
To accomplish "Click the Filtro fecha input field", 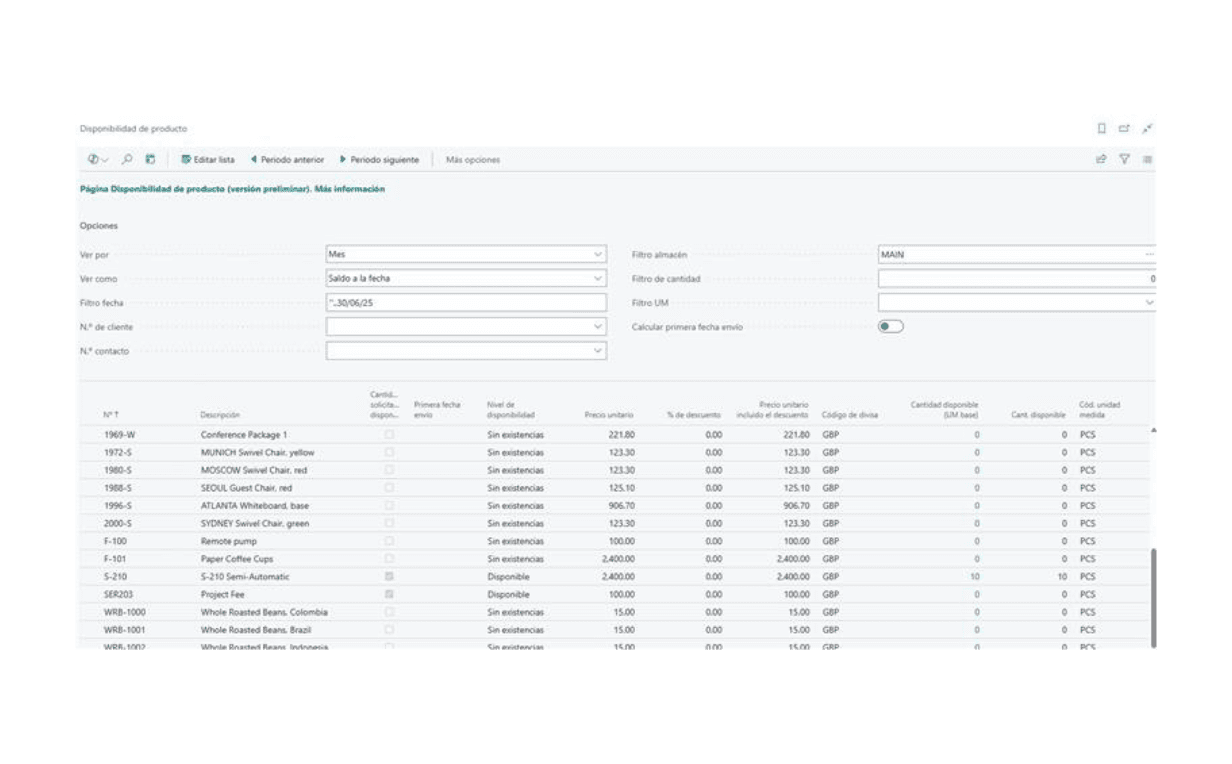I will pos(466,303).
